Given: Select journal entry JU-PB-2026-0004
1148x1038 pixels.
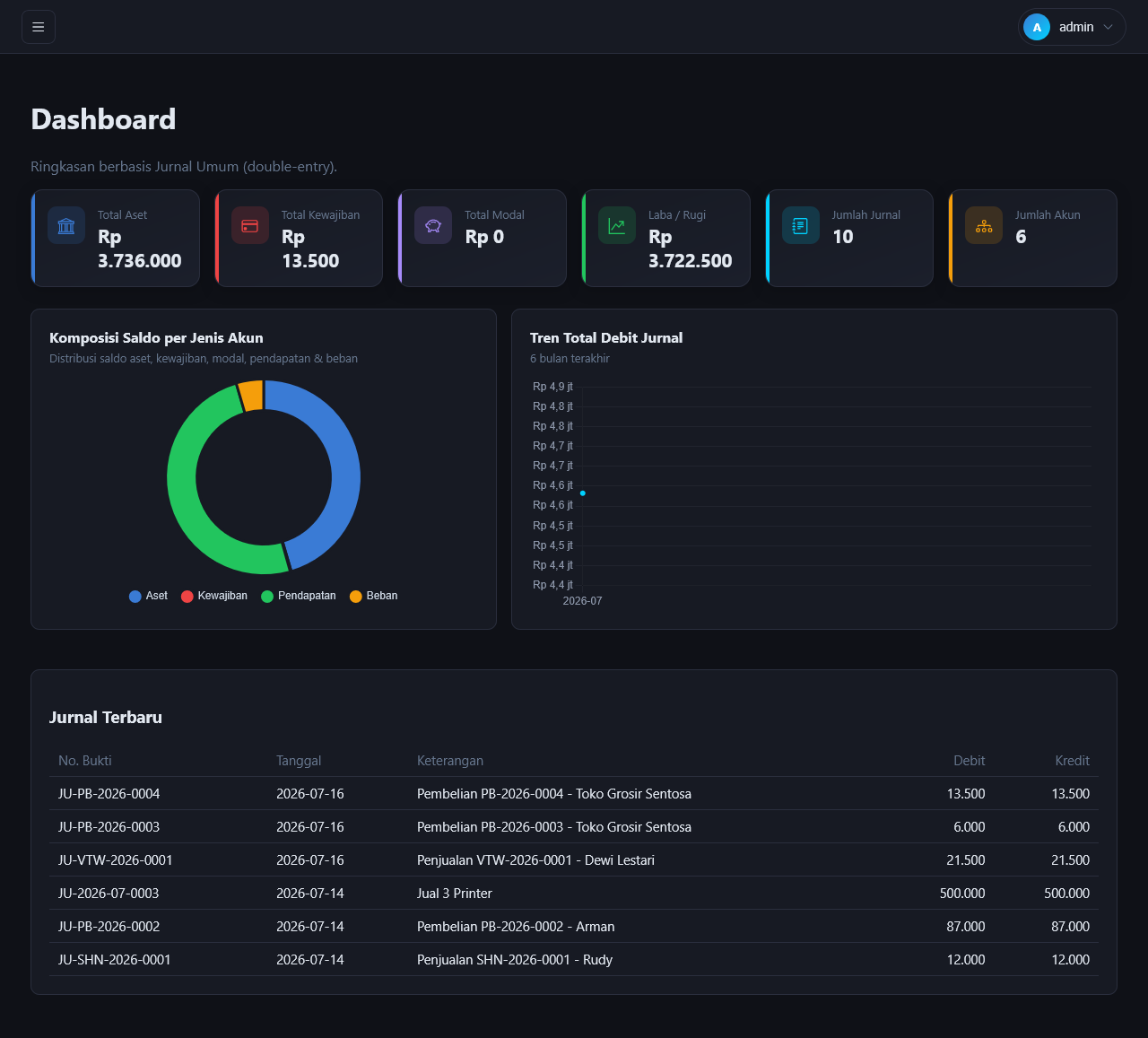Looking at the screenshot, I should tap(574, 794).
